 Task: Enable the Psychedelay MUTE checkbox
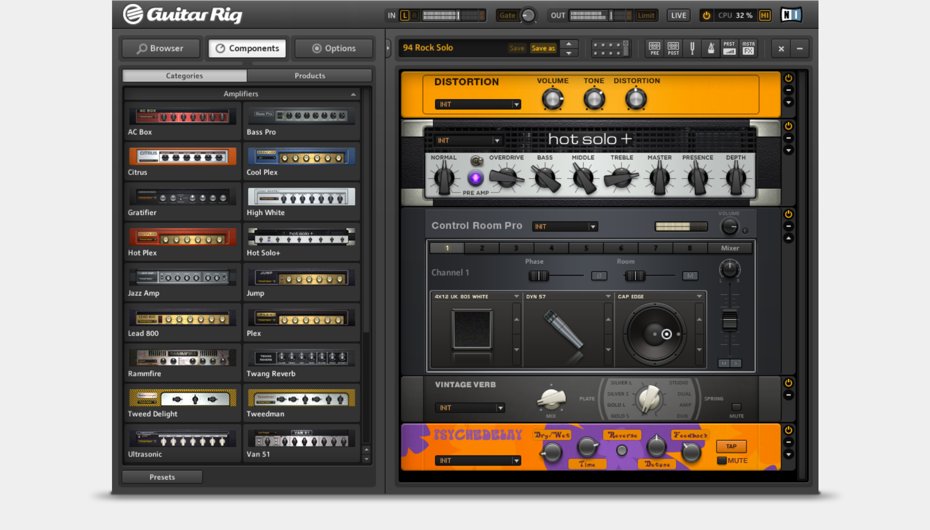coord(722,461)
